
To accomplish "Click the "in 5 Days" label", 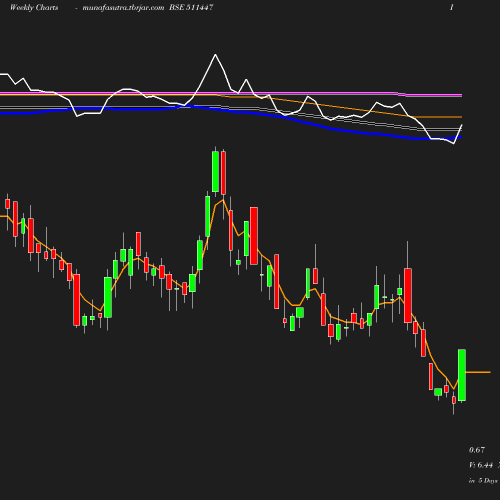I will tap(483, 481).
